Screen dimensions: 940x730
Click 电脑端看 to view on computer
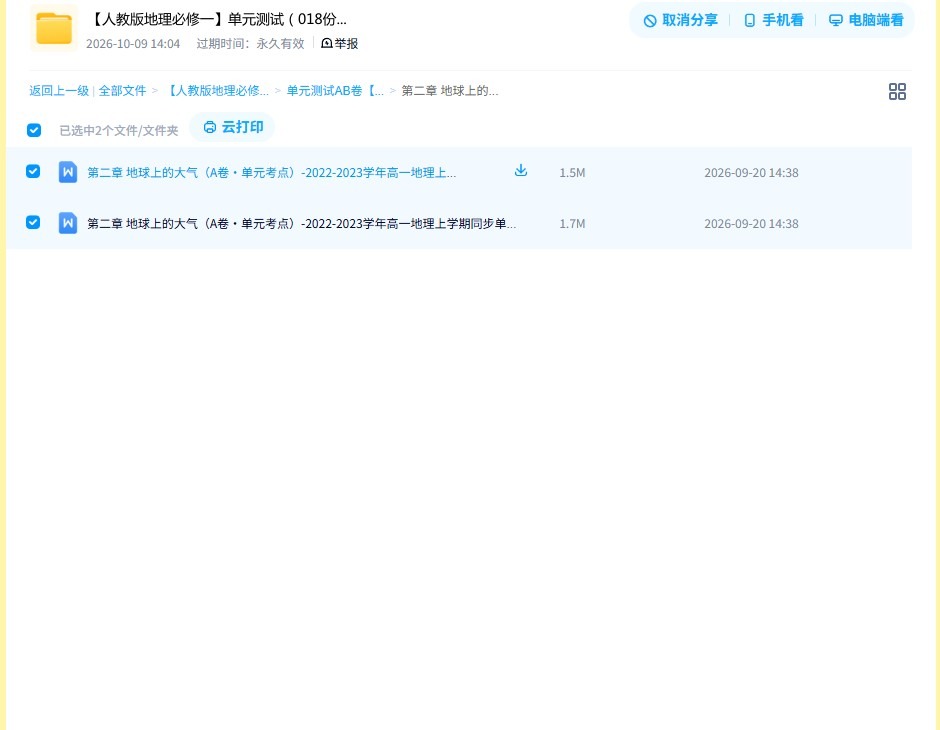click(866, 20)
